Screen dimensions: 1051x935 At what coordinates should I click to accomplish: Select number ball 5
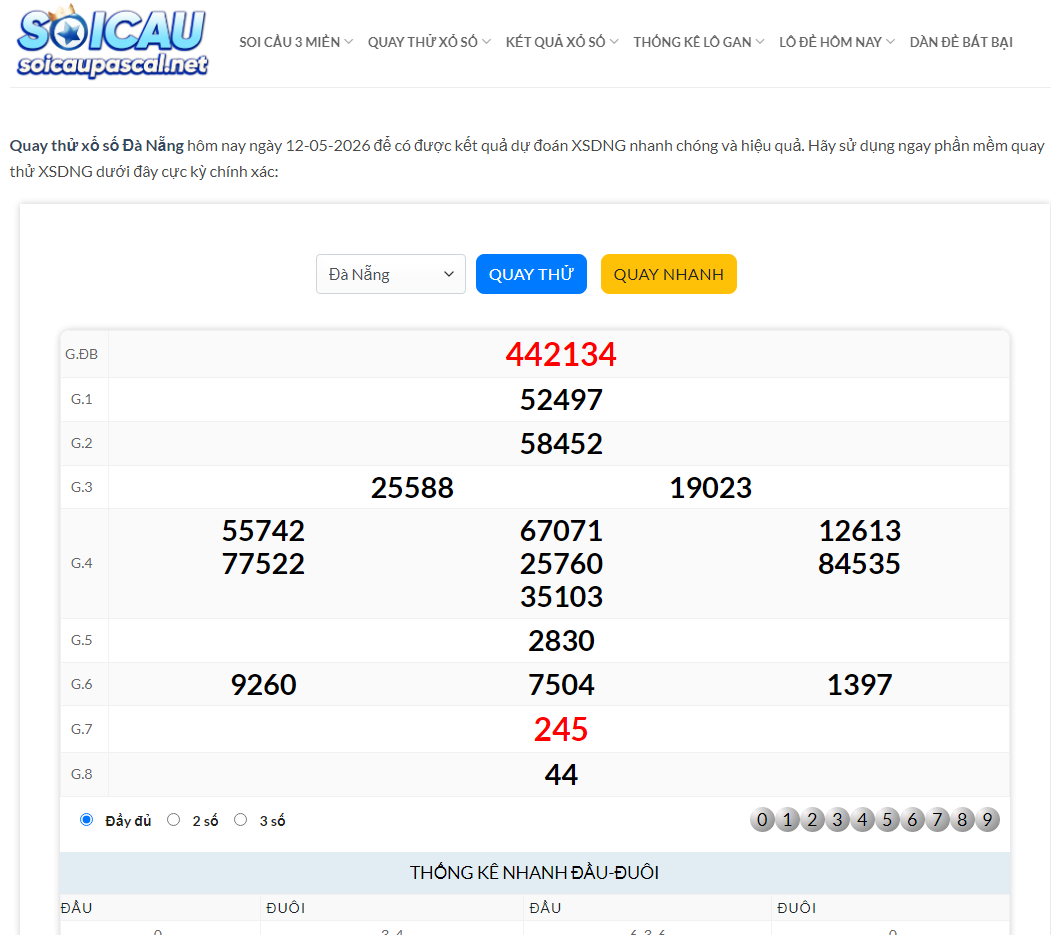click(x=887, y=820)
